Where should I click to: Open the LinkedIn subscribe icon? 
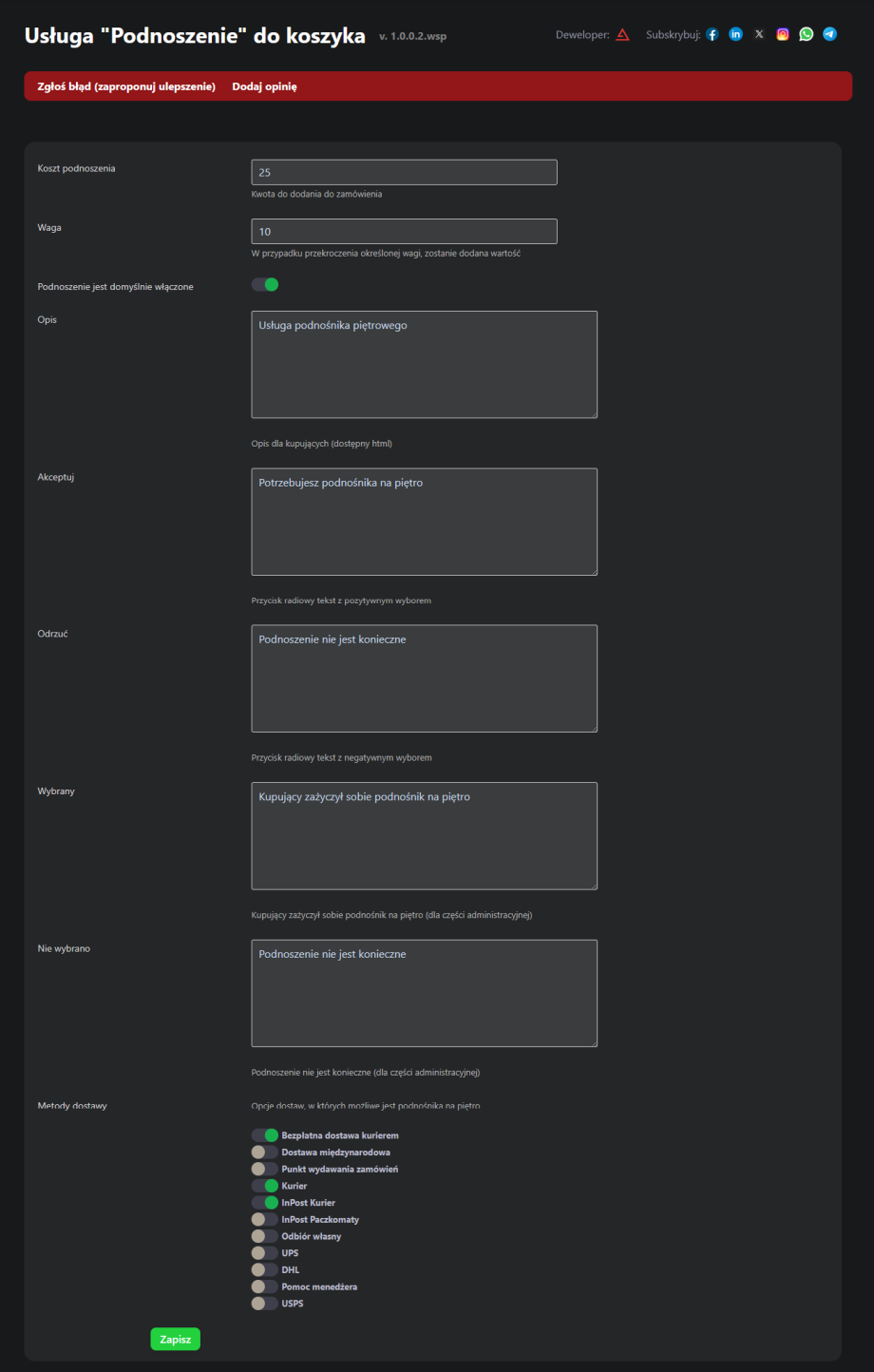(735, 35)
